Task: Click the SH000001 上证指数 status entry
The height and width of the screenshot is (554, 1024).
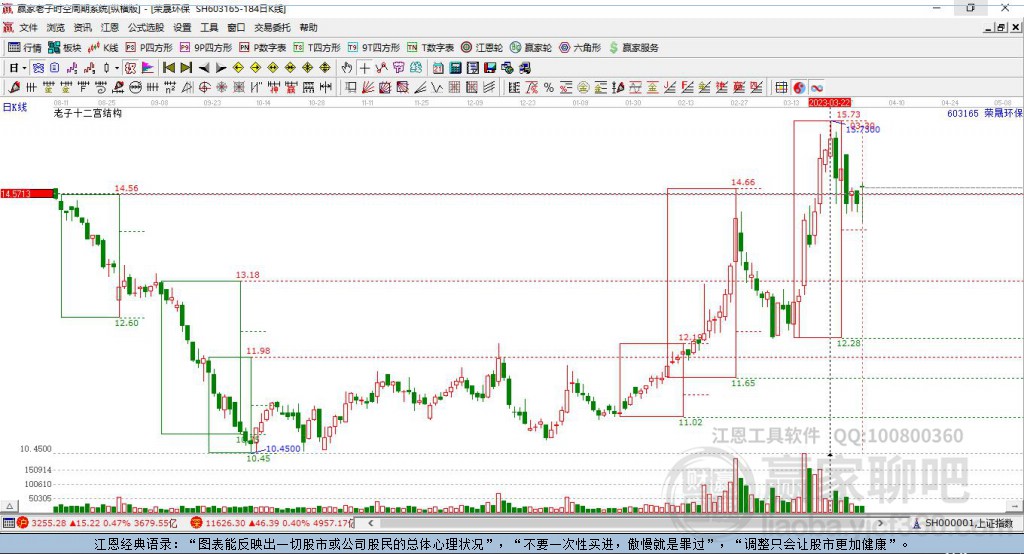Action: tap(963, 523)
